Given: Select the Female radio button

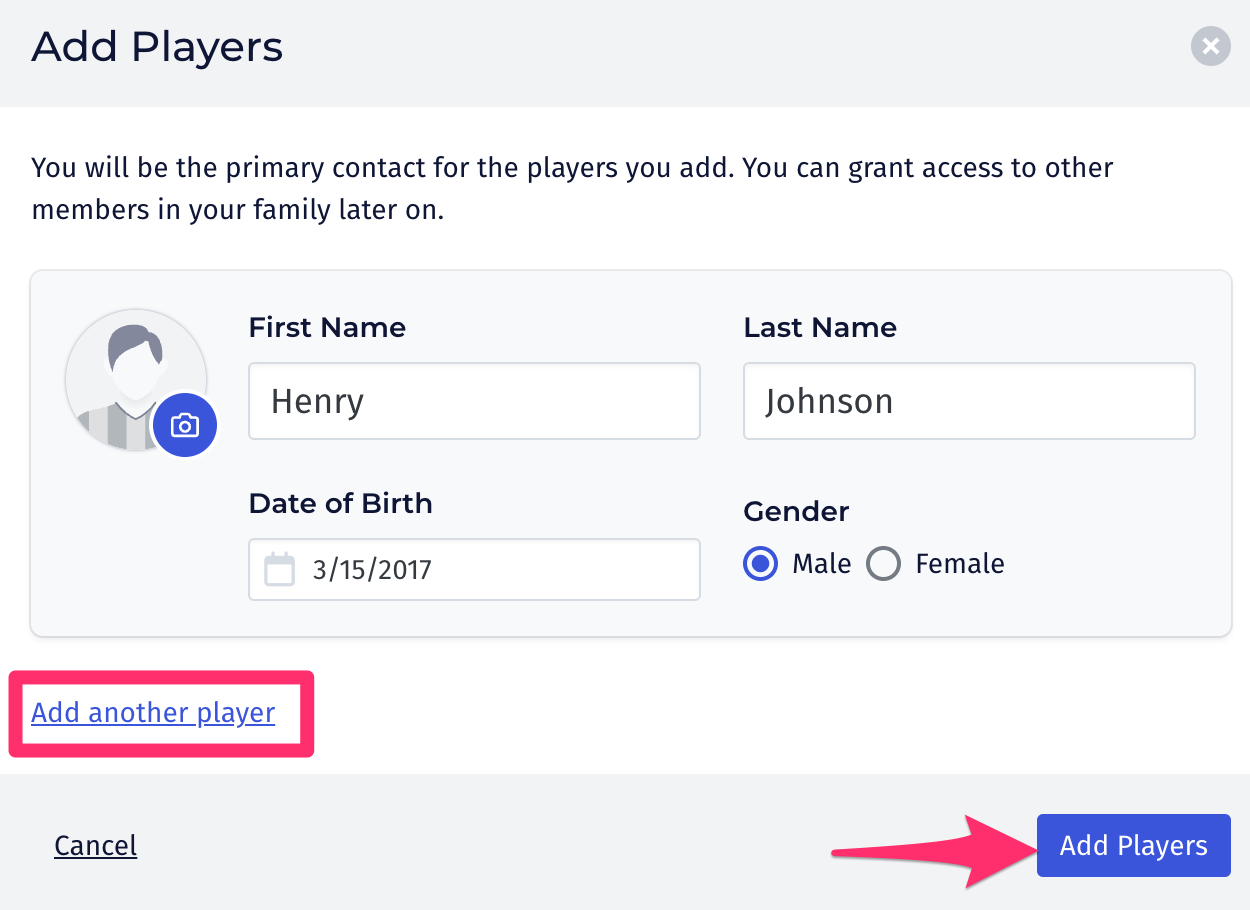Looking at the screenshot, I should (x=883, y=564).
